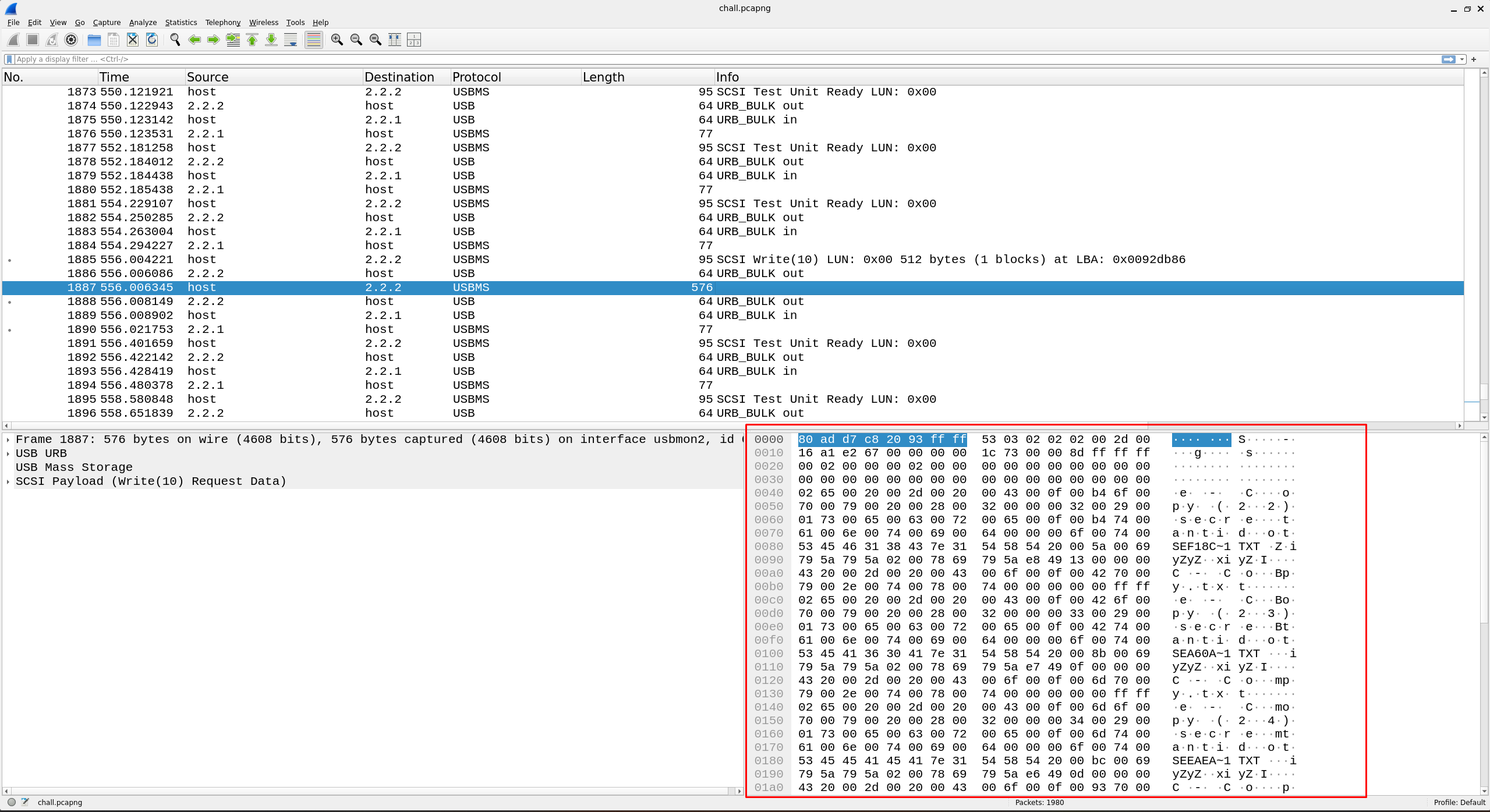Viewport: 1490px width, 812px height.
Task: Zoom in the main window text
Action: (337, 40)
